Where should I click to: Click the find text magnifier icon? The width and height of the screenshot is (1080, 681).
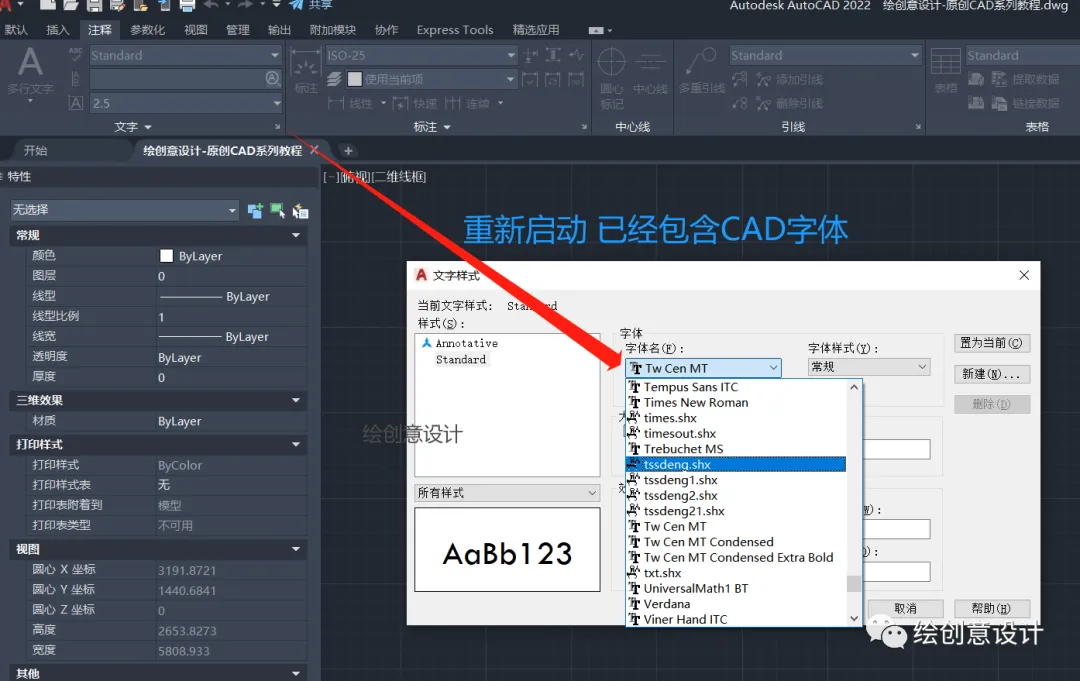tap(273, 78)
